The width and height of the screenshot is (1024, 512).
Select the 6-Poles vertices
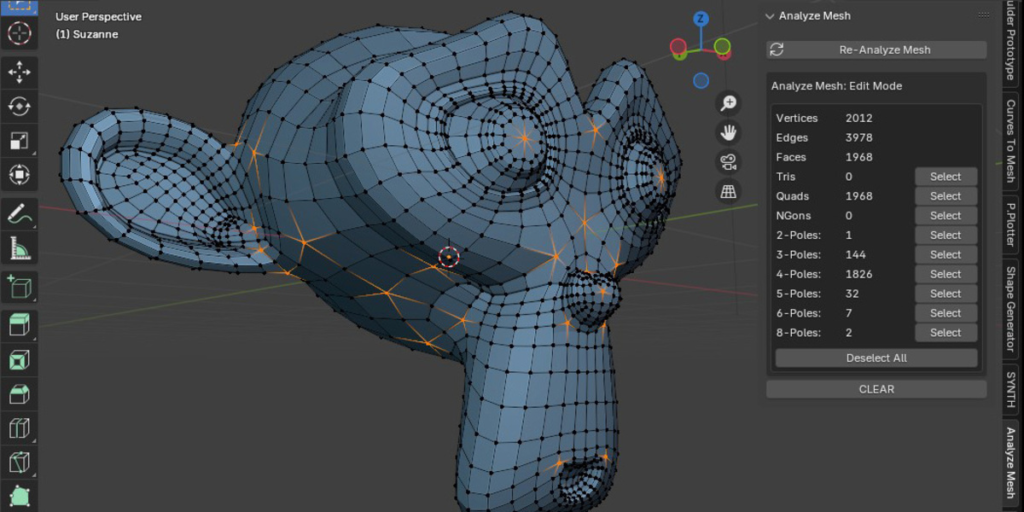point(946,313)
